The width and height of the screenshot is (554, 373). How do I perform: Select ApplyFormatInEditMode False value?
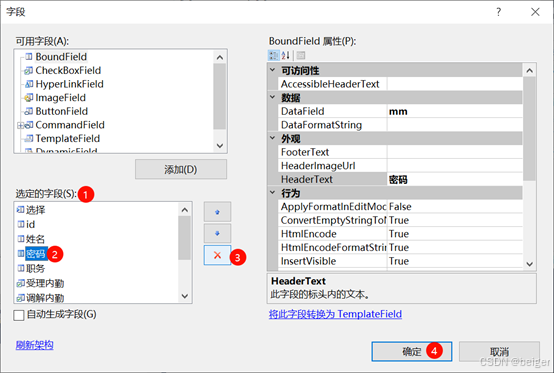pos(455,207)
